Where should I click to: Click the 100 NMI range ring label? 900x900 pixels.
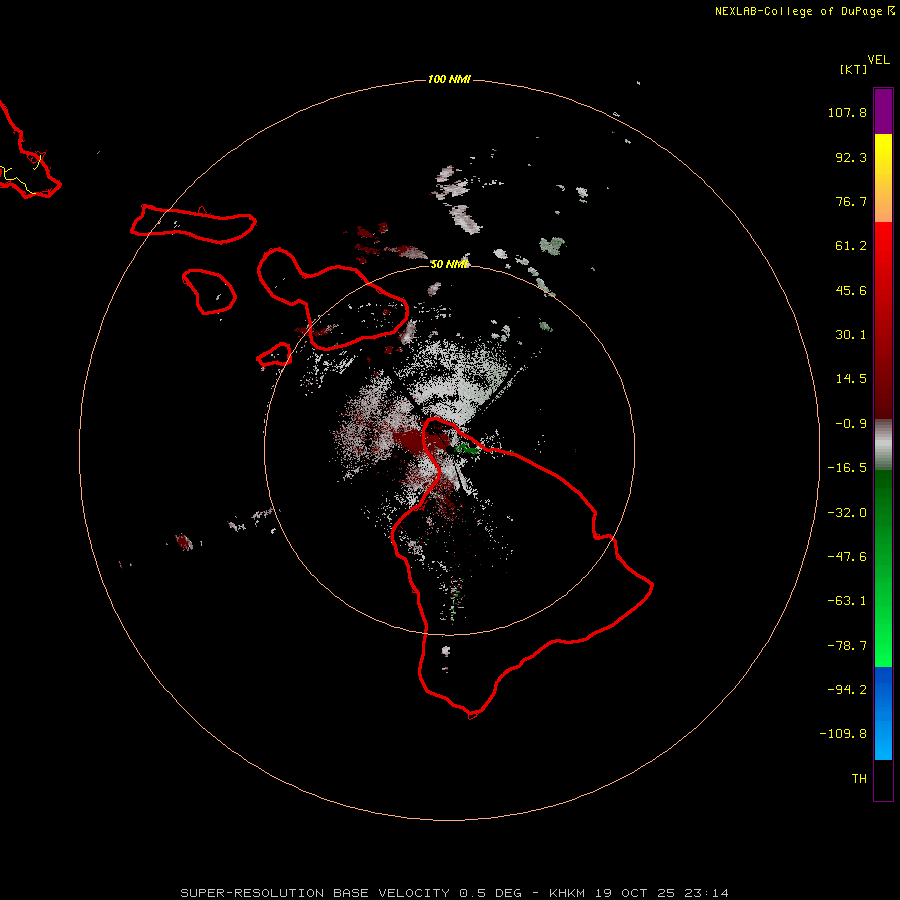tap(449, 79)
